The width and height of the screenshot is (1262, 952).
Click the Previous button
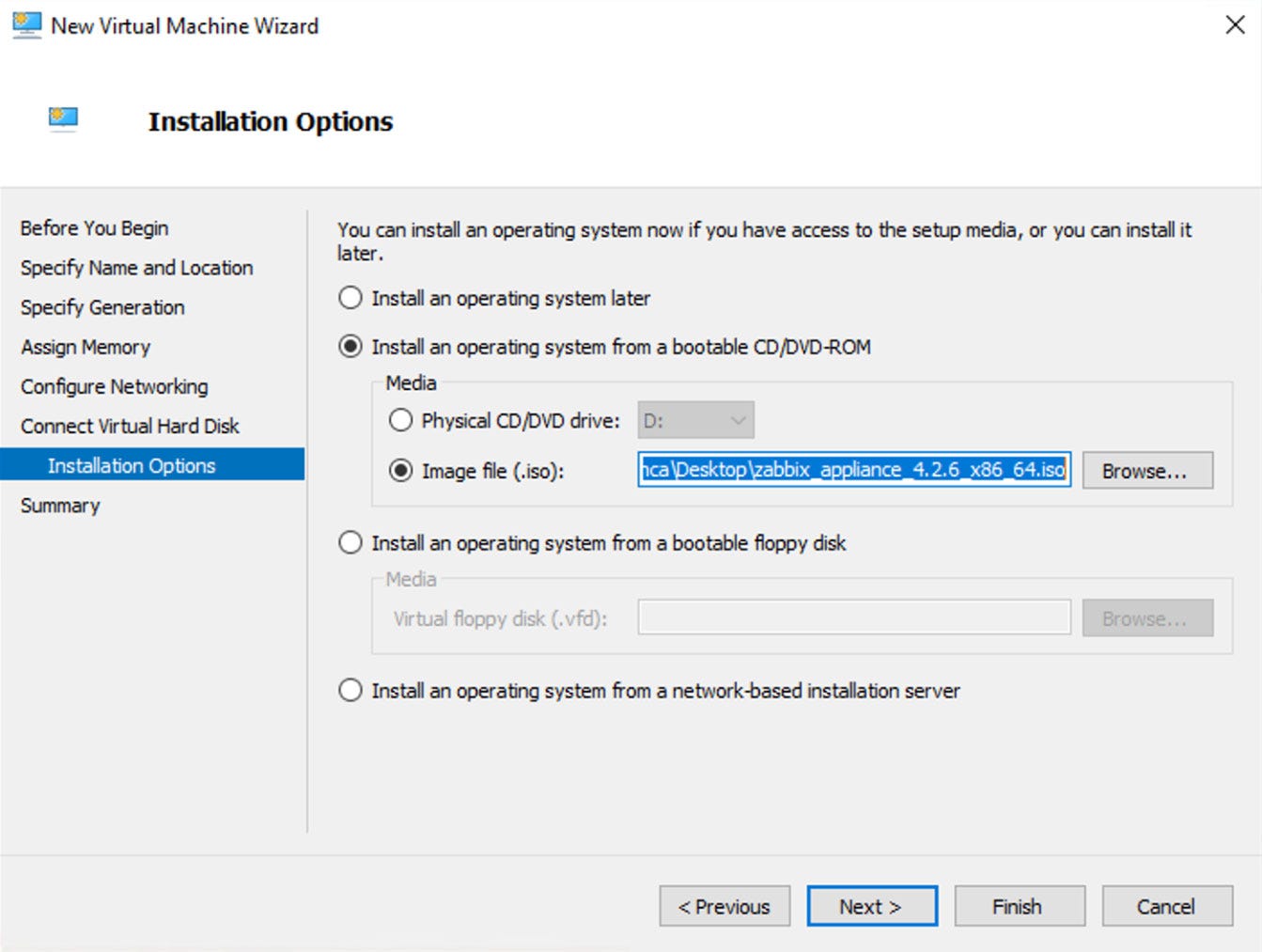pos(724,906)
